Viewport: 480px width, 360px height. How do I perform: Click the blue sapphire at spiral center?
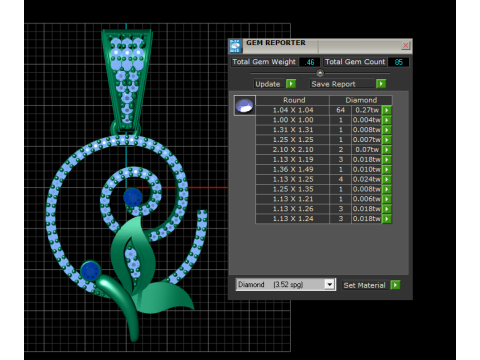[133, 197]
